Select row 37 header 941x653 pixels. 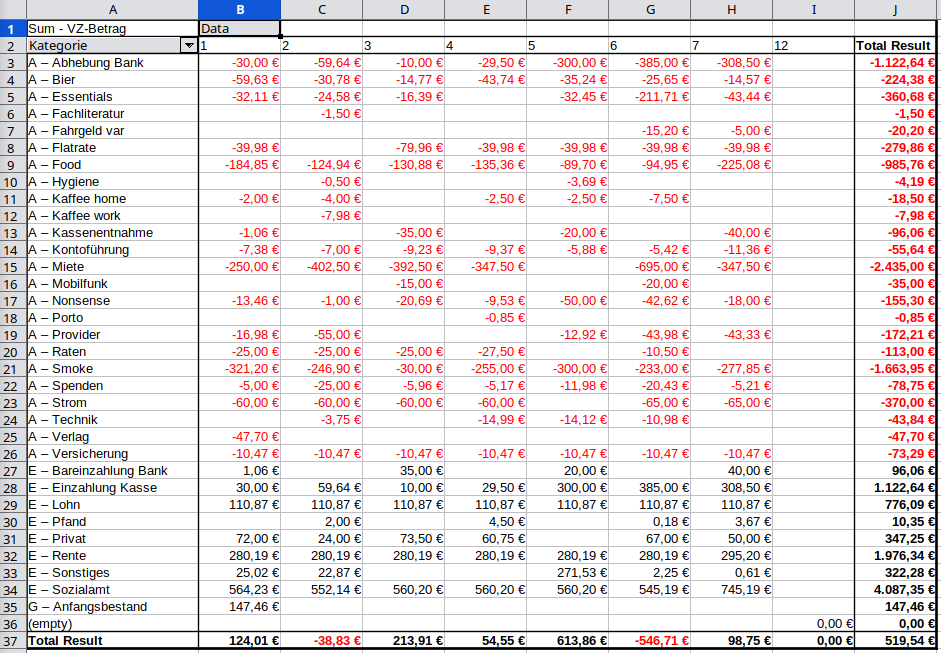click(12, 640)
